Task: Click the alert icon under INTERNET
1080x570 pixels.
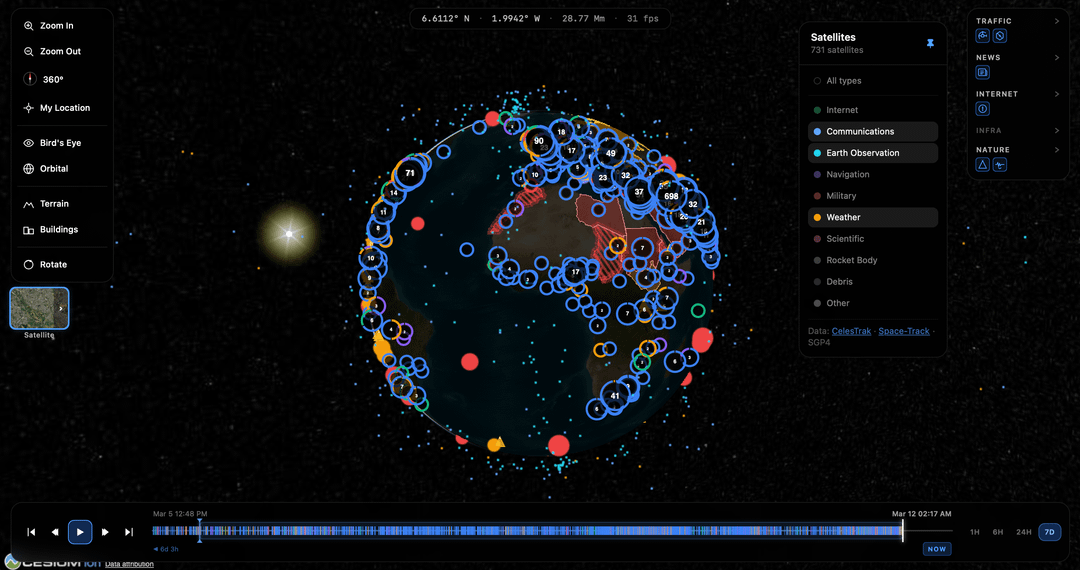Action: coord(983,109)
